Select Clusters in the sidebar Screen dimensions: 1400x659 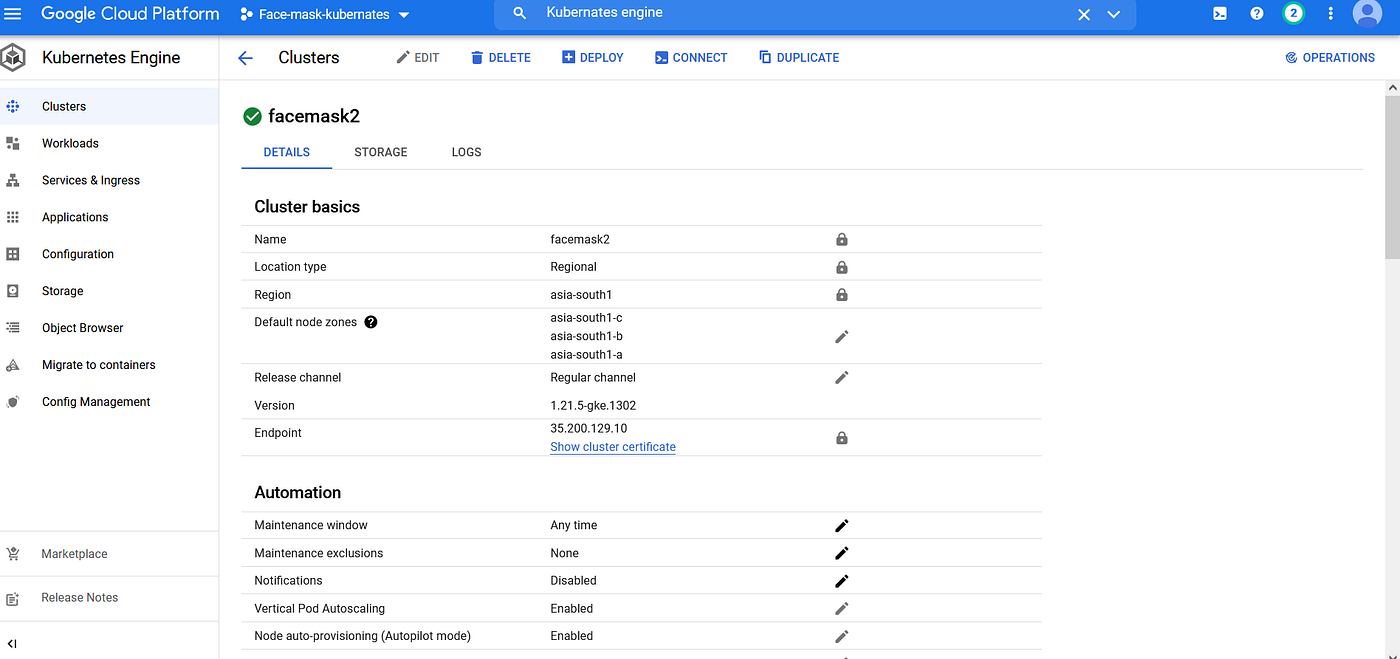coord(109,106)
